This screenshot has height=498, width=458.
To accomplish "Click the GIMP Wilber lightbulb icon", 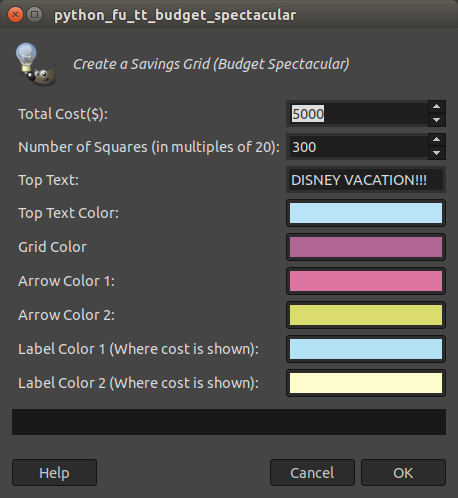I will (x=36, y=64).
